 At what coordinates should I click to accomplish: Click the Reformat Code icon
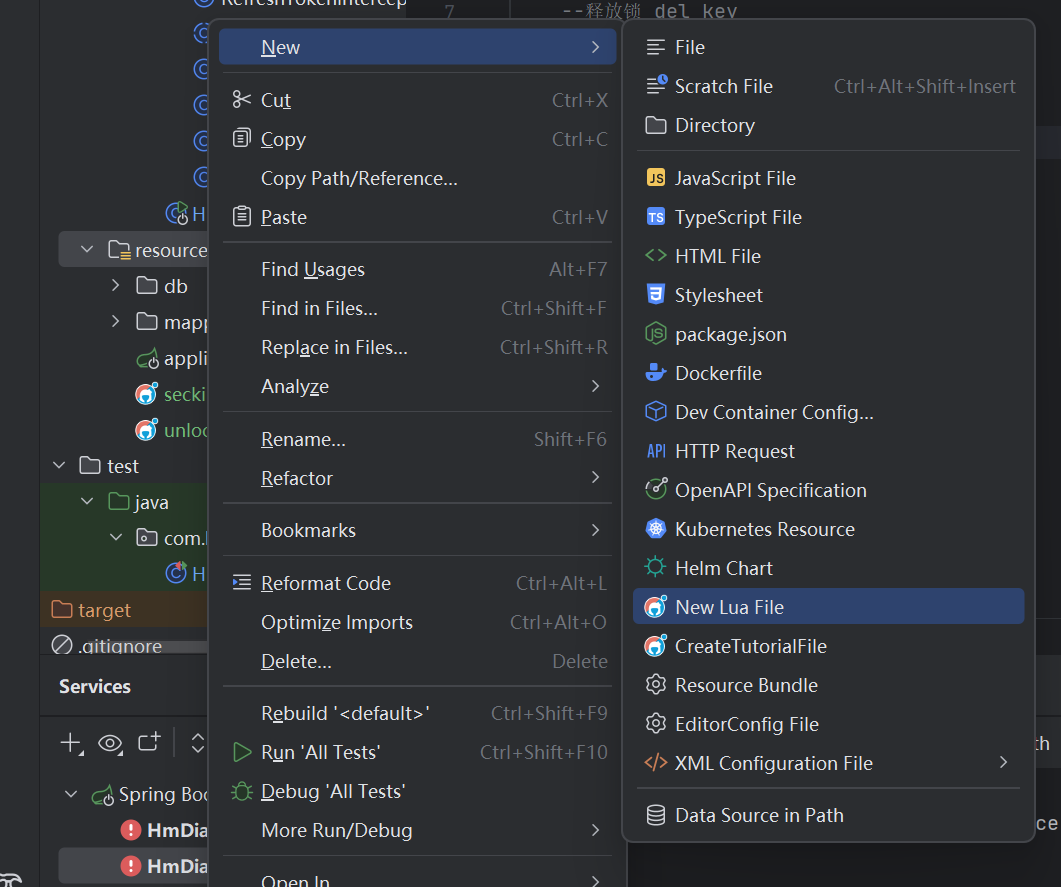point(242,583)
